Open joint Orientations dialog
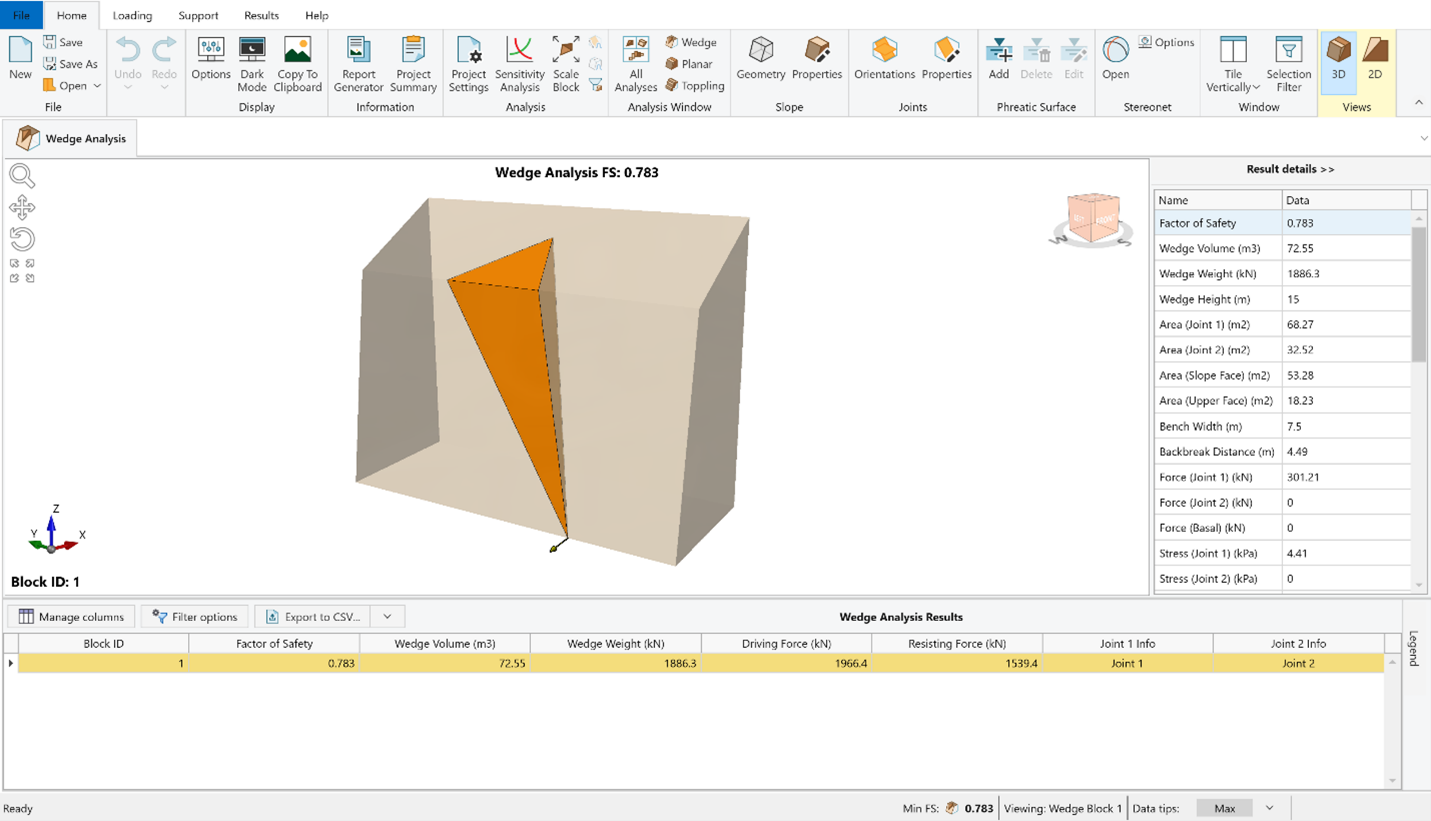Viewport: 1431px width, 821px height. (x=884, y=60)
